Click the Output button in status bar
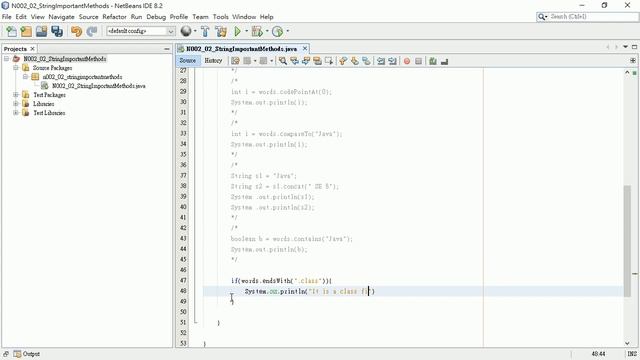Image resolution: width=640 pixels, height=360 pixels. click(27, 354)
